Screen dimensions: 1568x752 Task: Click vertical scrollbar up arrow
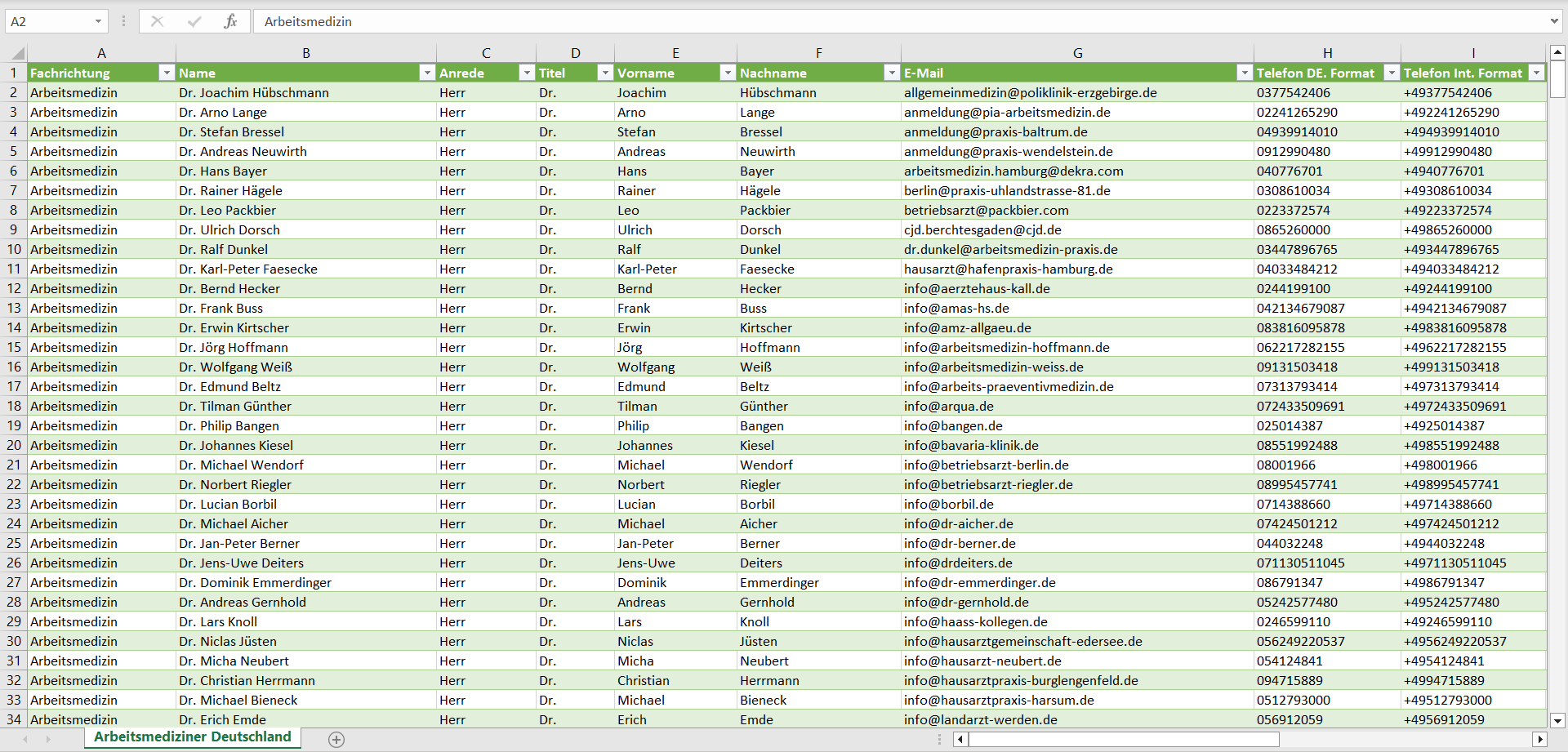[x=1557, y=52]
